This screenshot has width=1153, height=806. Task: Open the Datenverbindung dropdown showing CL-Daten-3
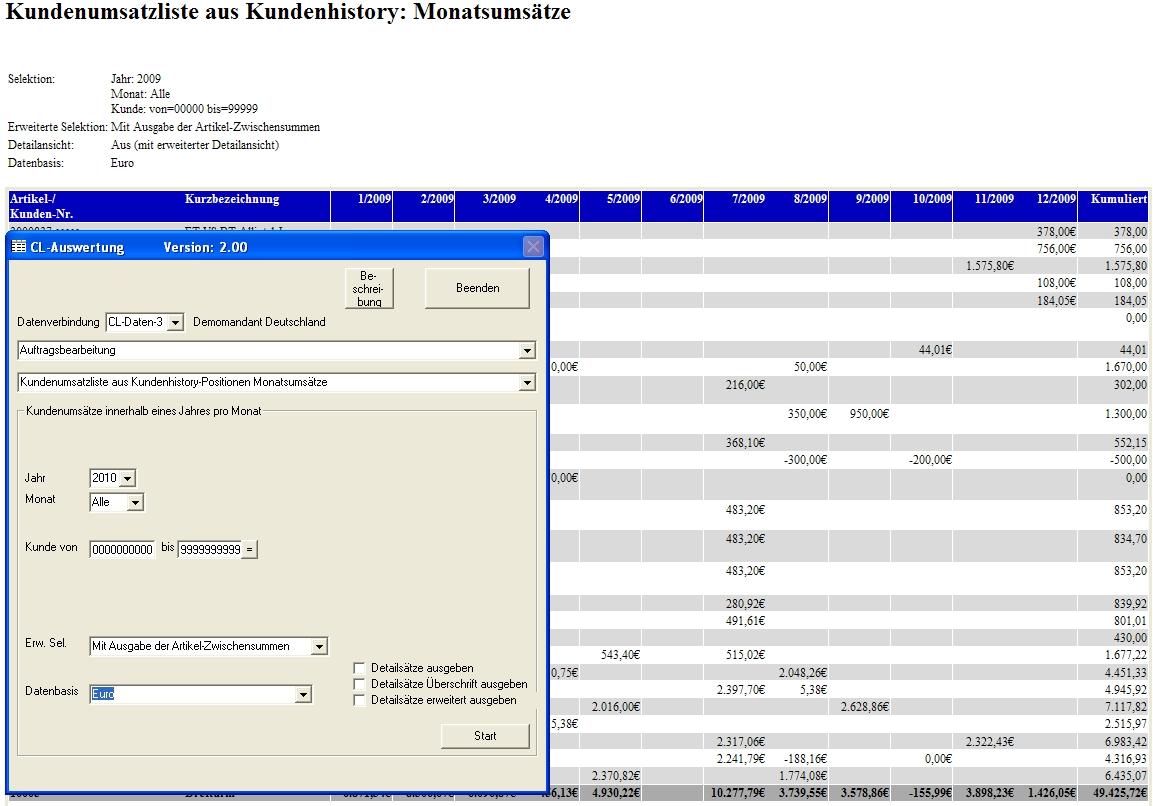click(x=175, y=322)
